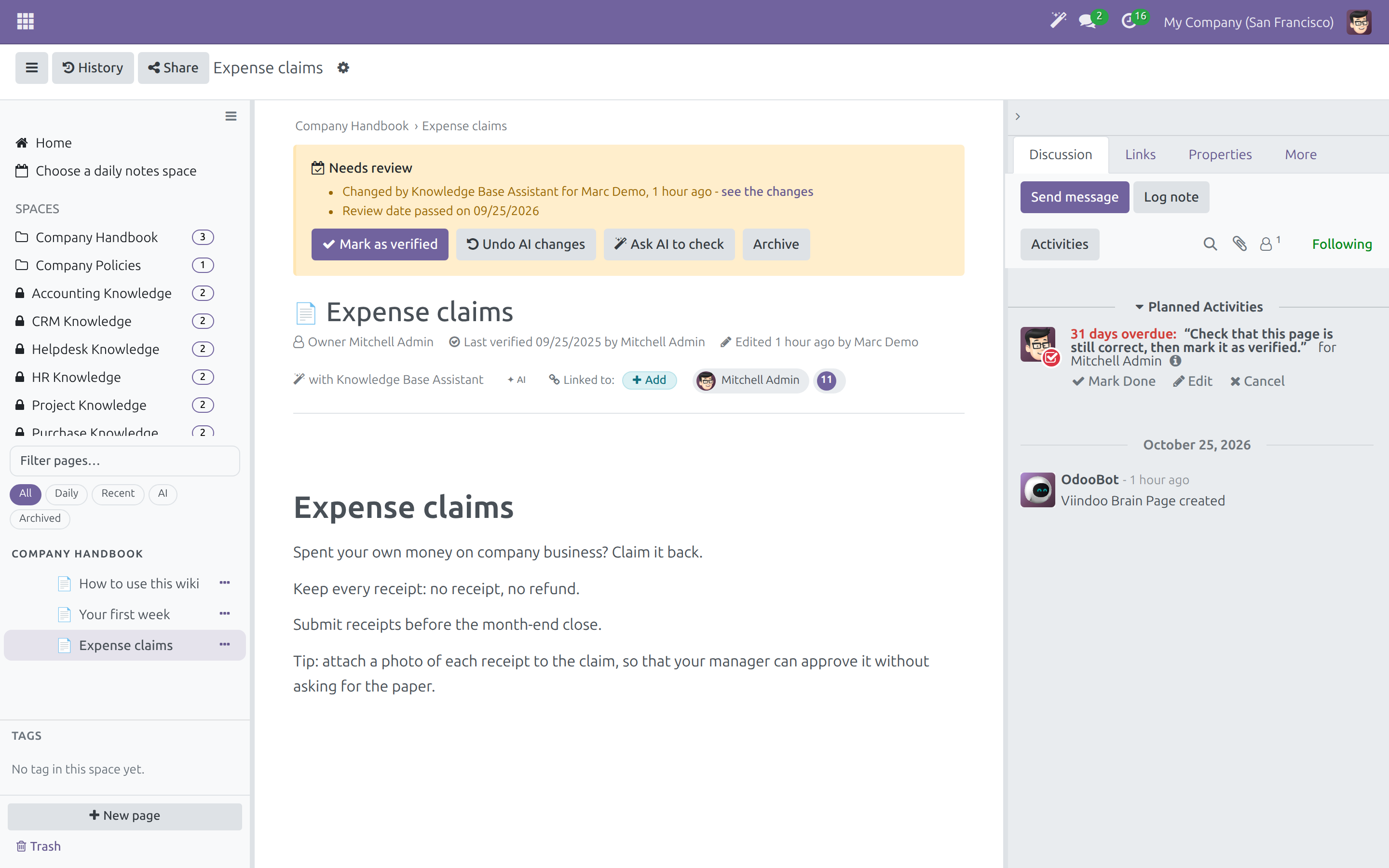This screenshot has height=868, width=1389.
Task: Open the sidebar options menu icon
Action: (231, 117)
